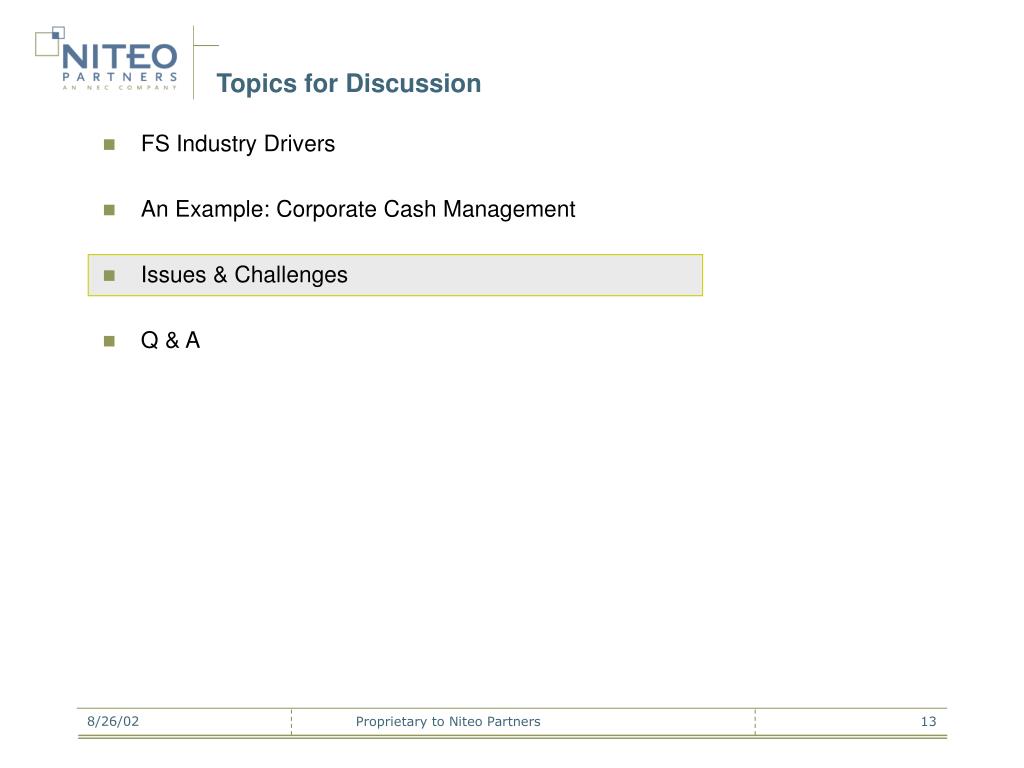Click bullet square beside An Example: Corporate Cash Management
Screen dimensions: 1024x768
pyautogui.click(x=109, y=210)
